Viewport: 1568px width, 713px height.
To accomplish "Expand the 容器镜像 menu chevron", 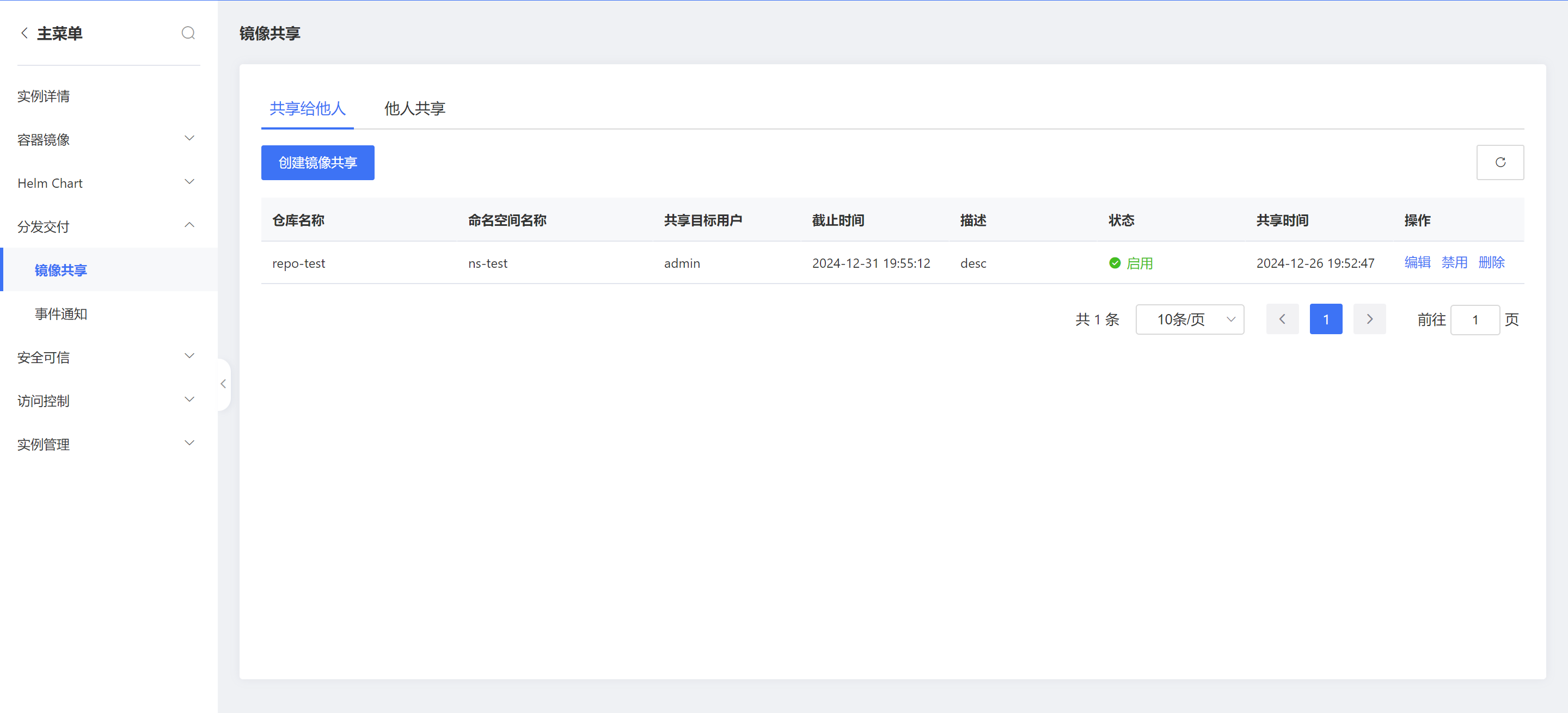I will point(189,139).
